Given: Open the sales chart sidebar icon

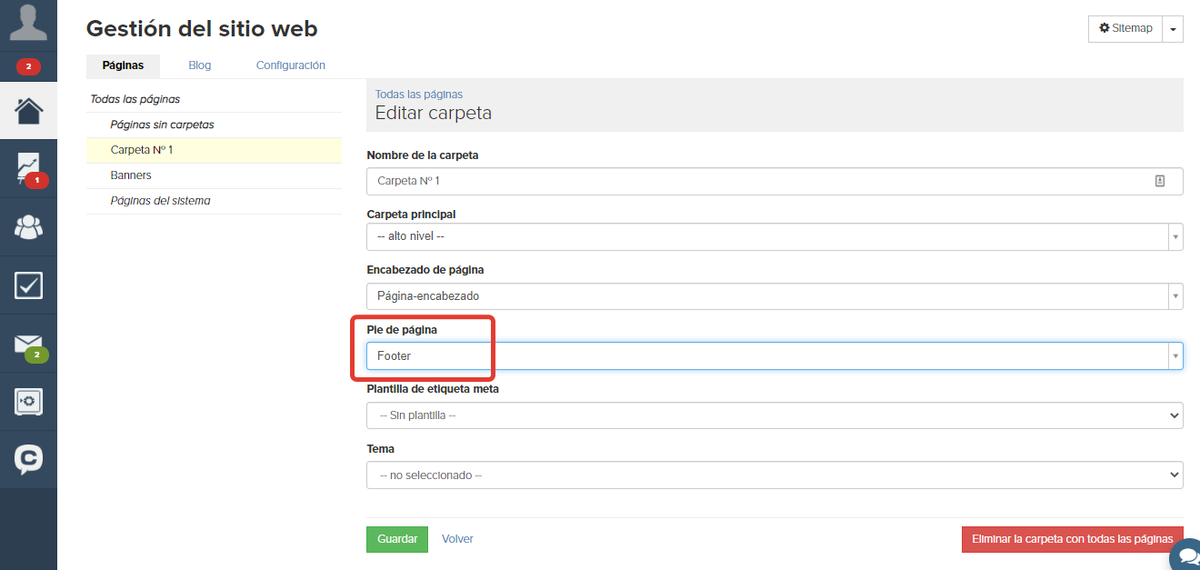Looking at the screenshot, I should [28, 168].
